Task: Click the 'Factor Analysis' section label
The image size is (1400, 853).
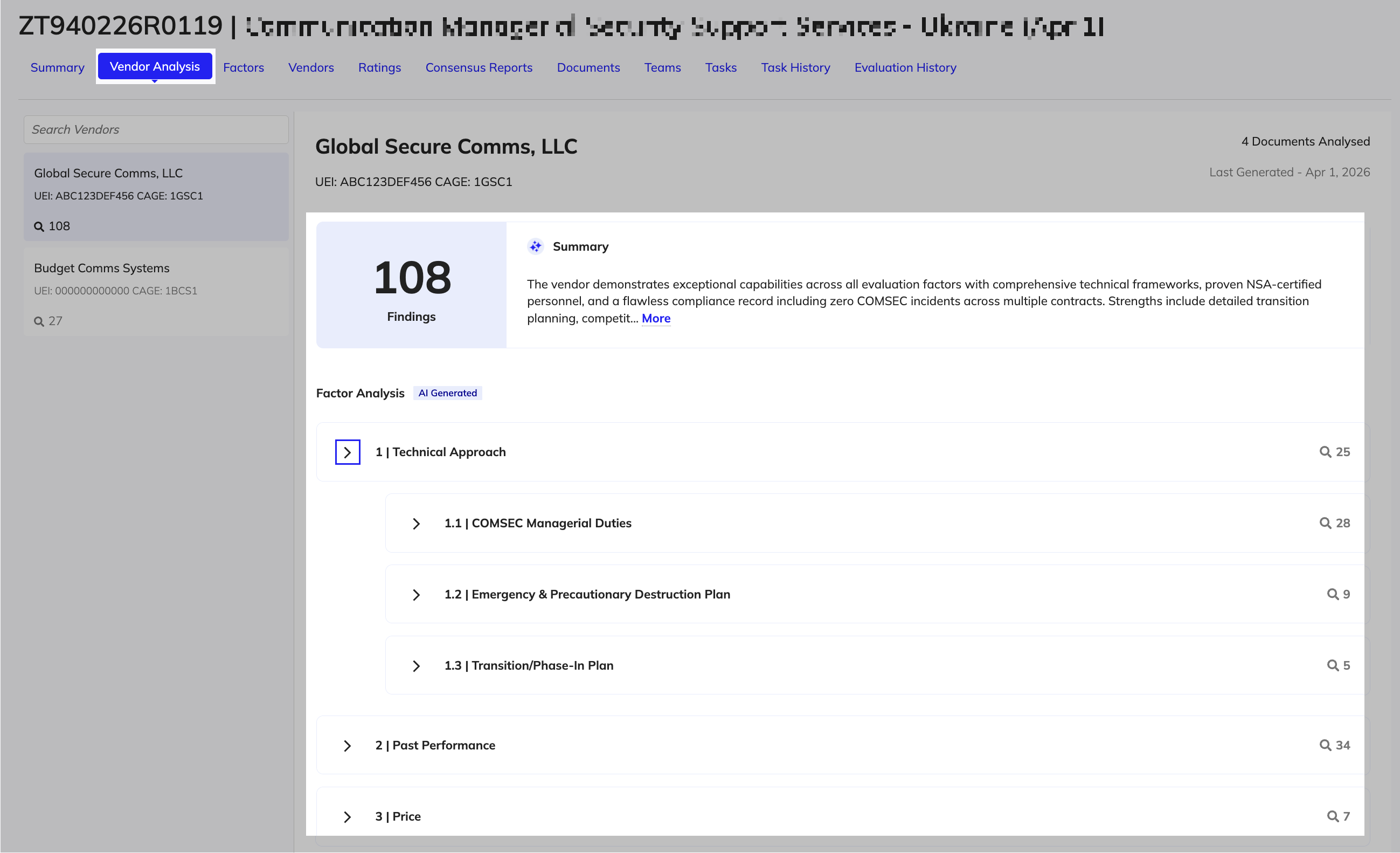Action: click(x=360, y=393)
